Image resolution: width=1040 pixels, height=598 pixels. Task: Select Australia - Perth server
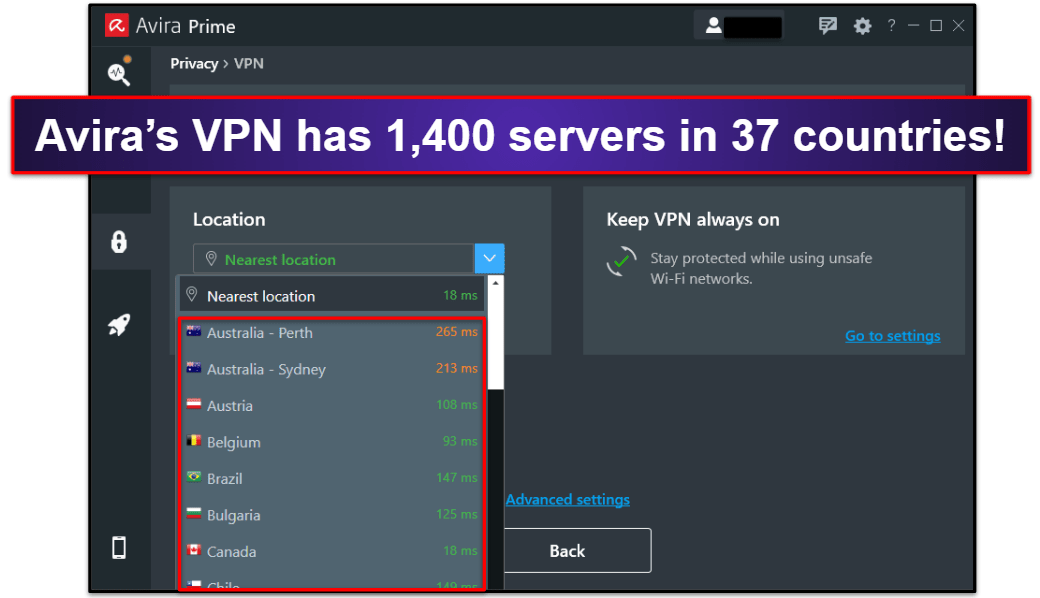(332, 332)
